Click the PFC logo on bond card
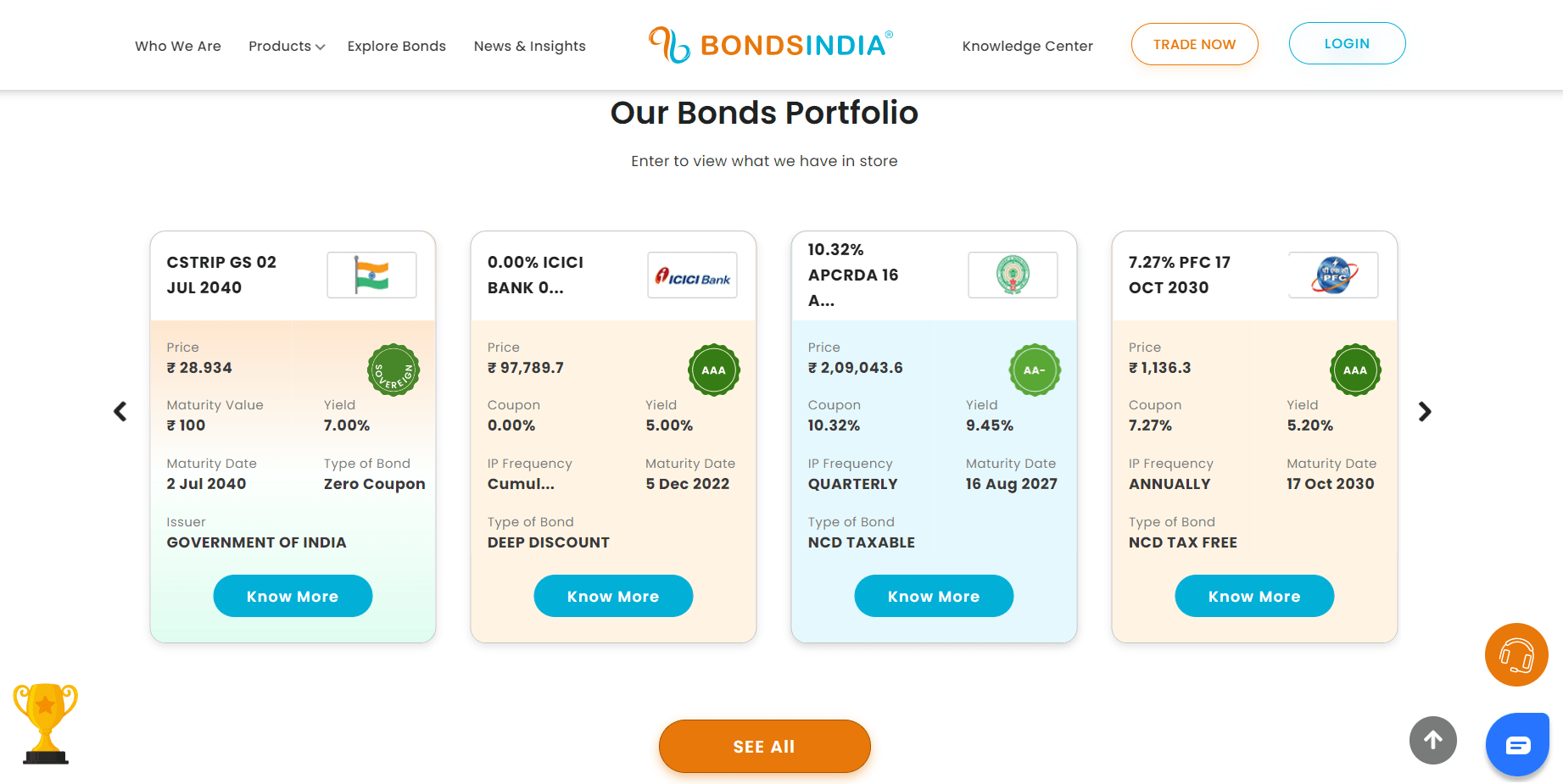This screenshot has height=784, width=1563. point(1333,275)
